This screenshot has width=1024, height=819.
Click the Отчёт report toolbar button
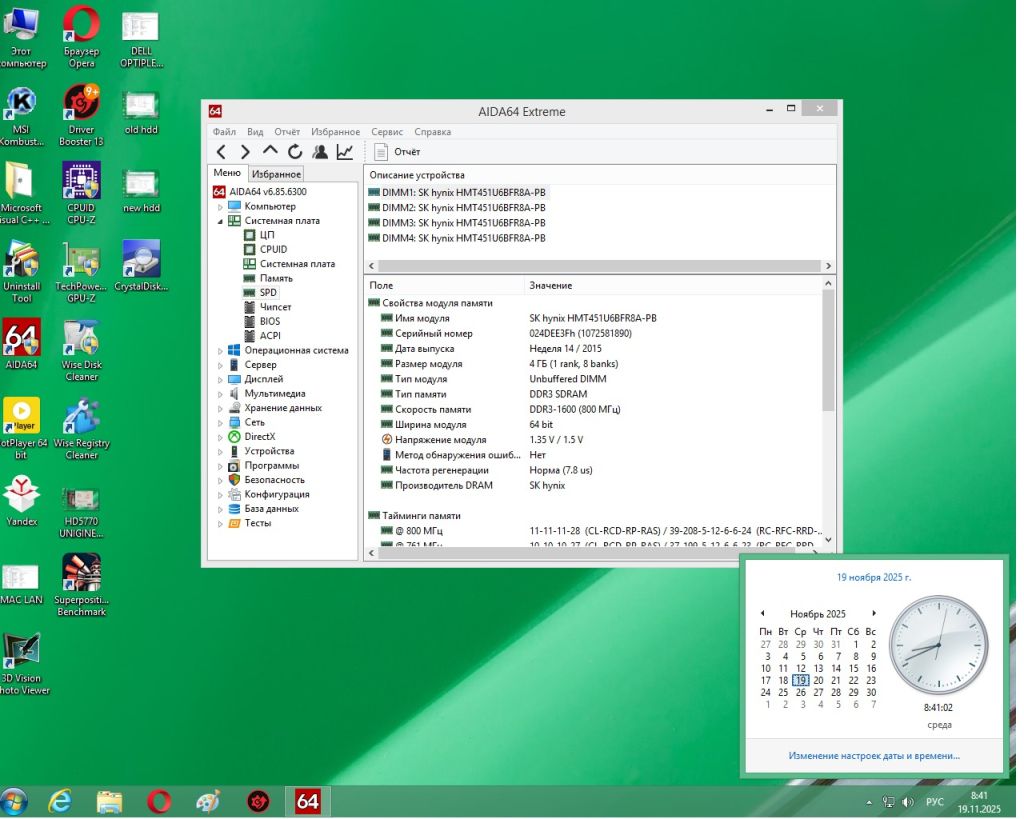click(x=397, y=152)
